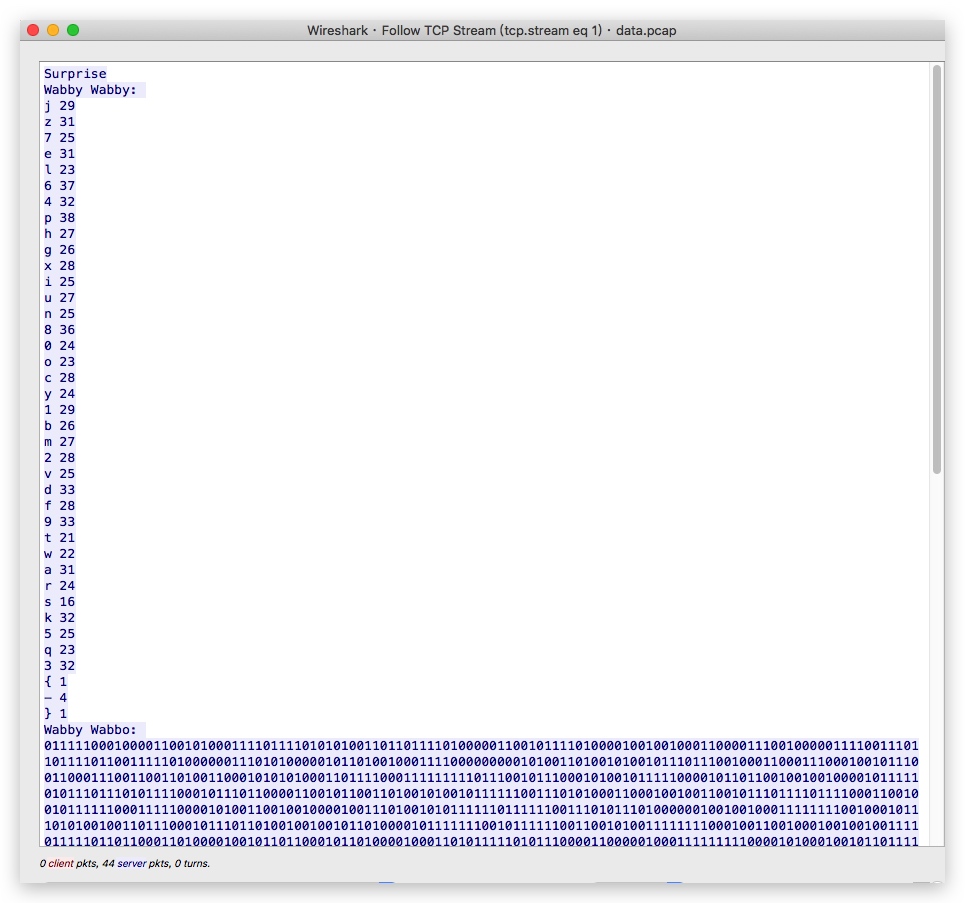965x903 pixels.
Task: Select the 'n 25' row
Action: [59, 314]
